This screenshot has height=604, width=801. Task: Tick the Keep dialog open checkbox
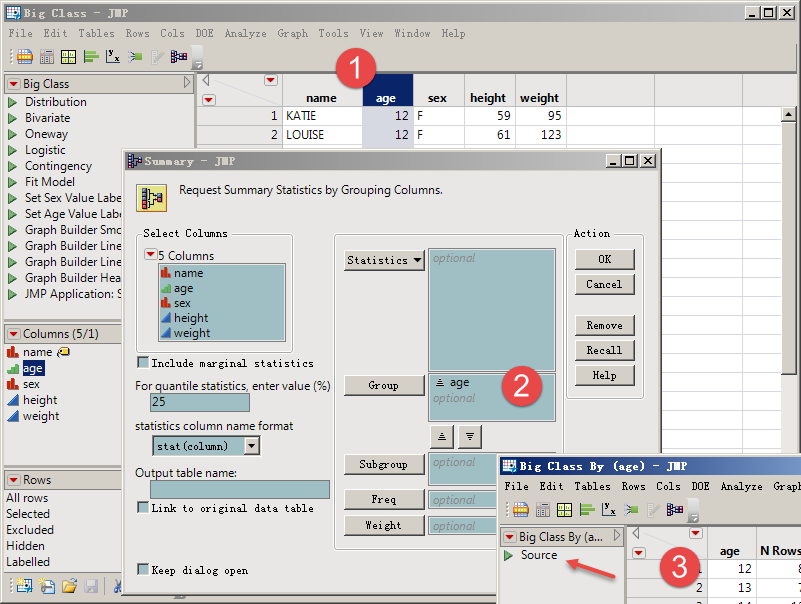tap(143, 569)
